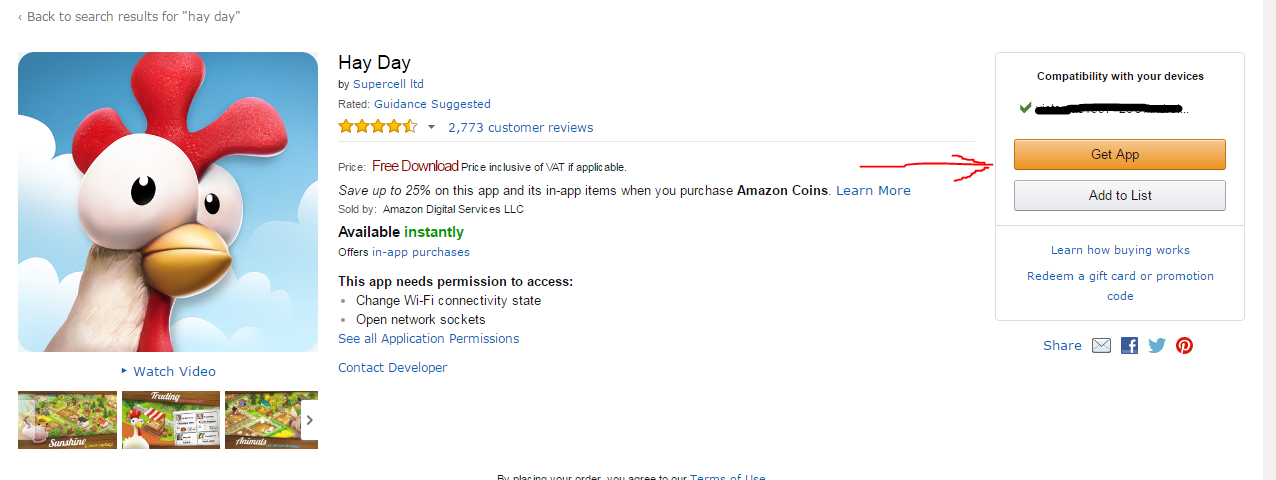The image size is (1276, 480).
Task: Expand the rating breakdown dropdown arrow
Action: pyautogui.click(x=432, y=127)
